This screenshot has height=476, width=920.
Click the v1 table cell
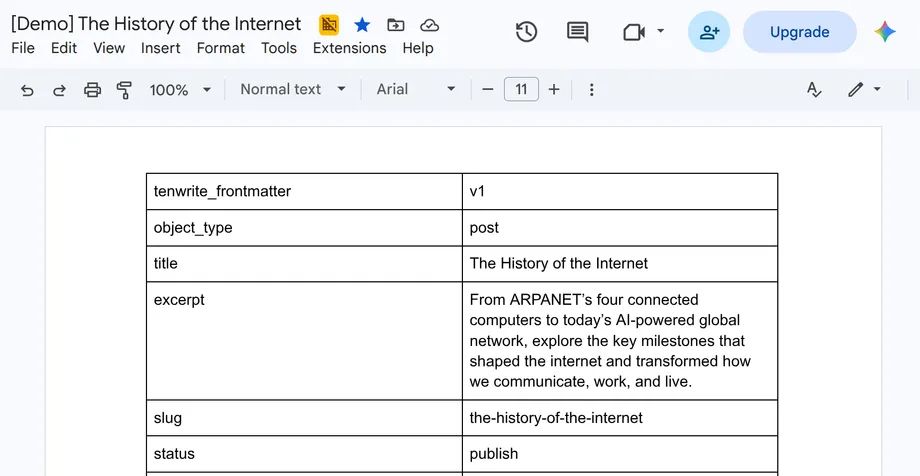click(x=620, y=191)
